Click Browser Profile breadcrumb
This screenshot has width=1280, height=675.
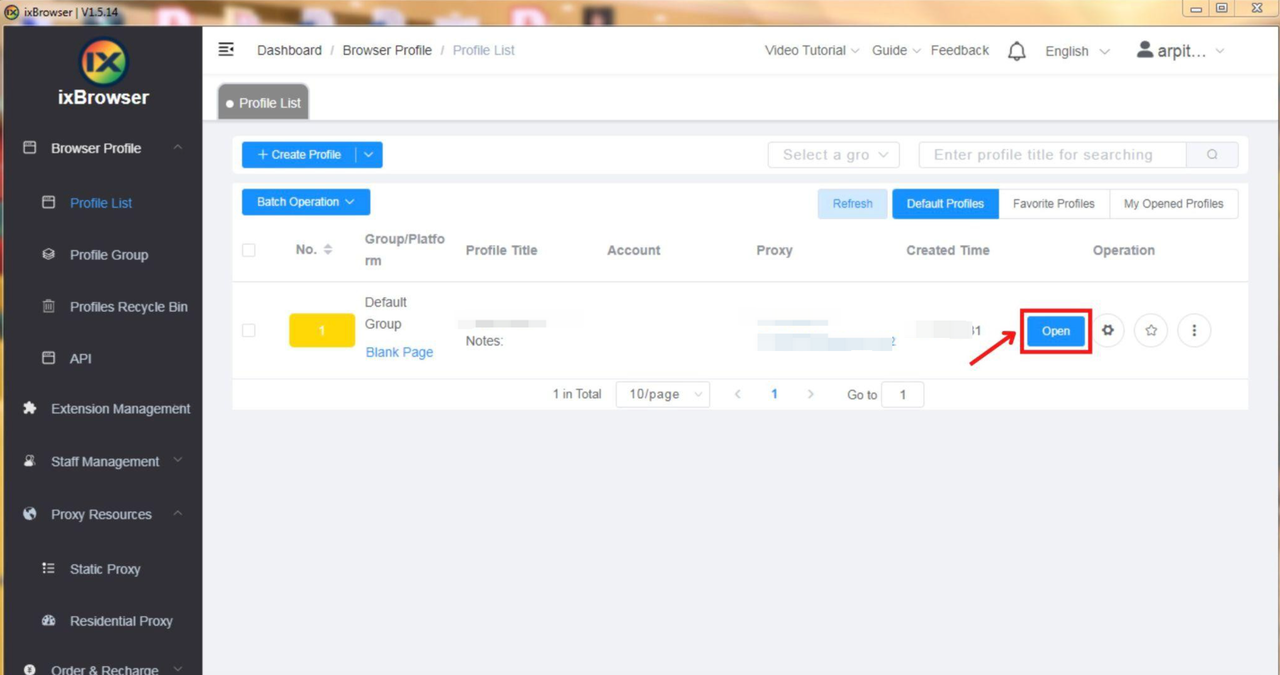click(x=387, y=50)
